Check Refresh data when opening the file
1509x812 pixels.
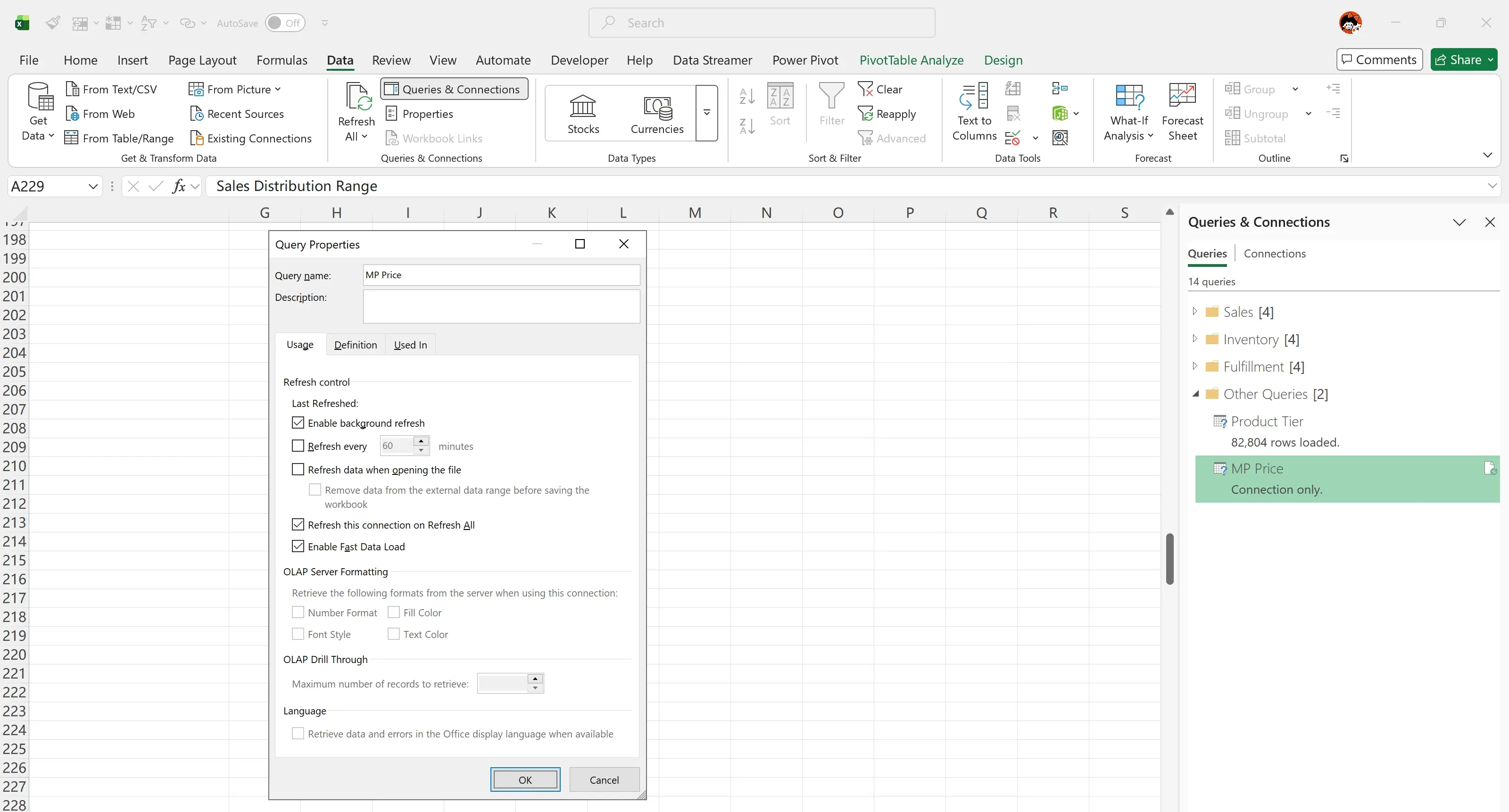(x=298, y=470)
